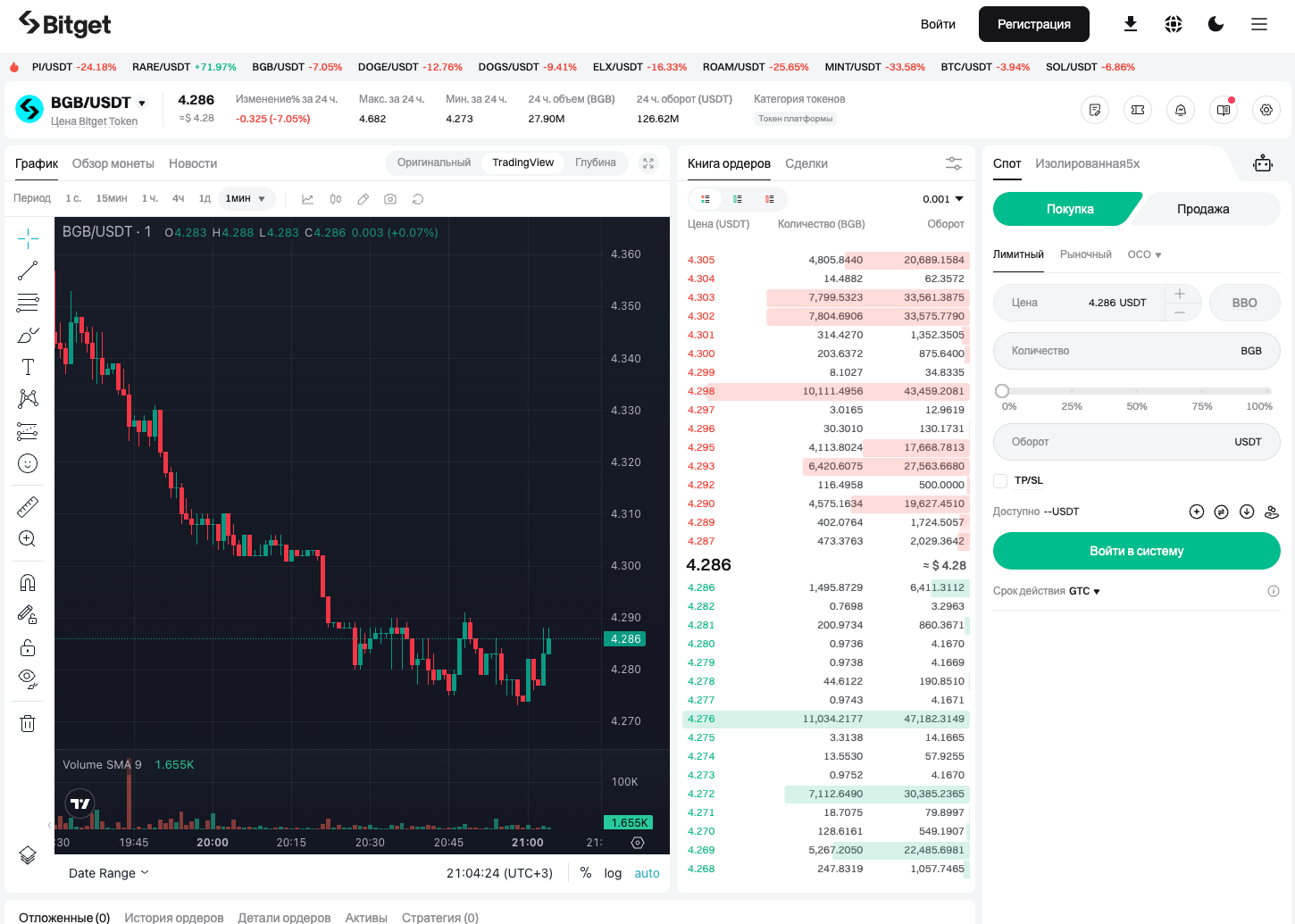The width and height of the screenshot is (1295, 924).
Task: Select the text annotation tool
Action: point(28,367)
